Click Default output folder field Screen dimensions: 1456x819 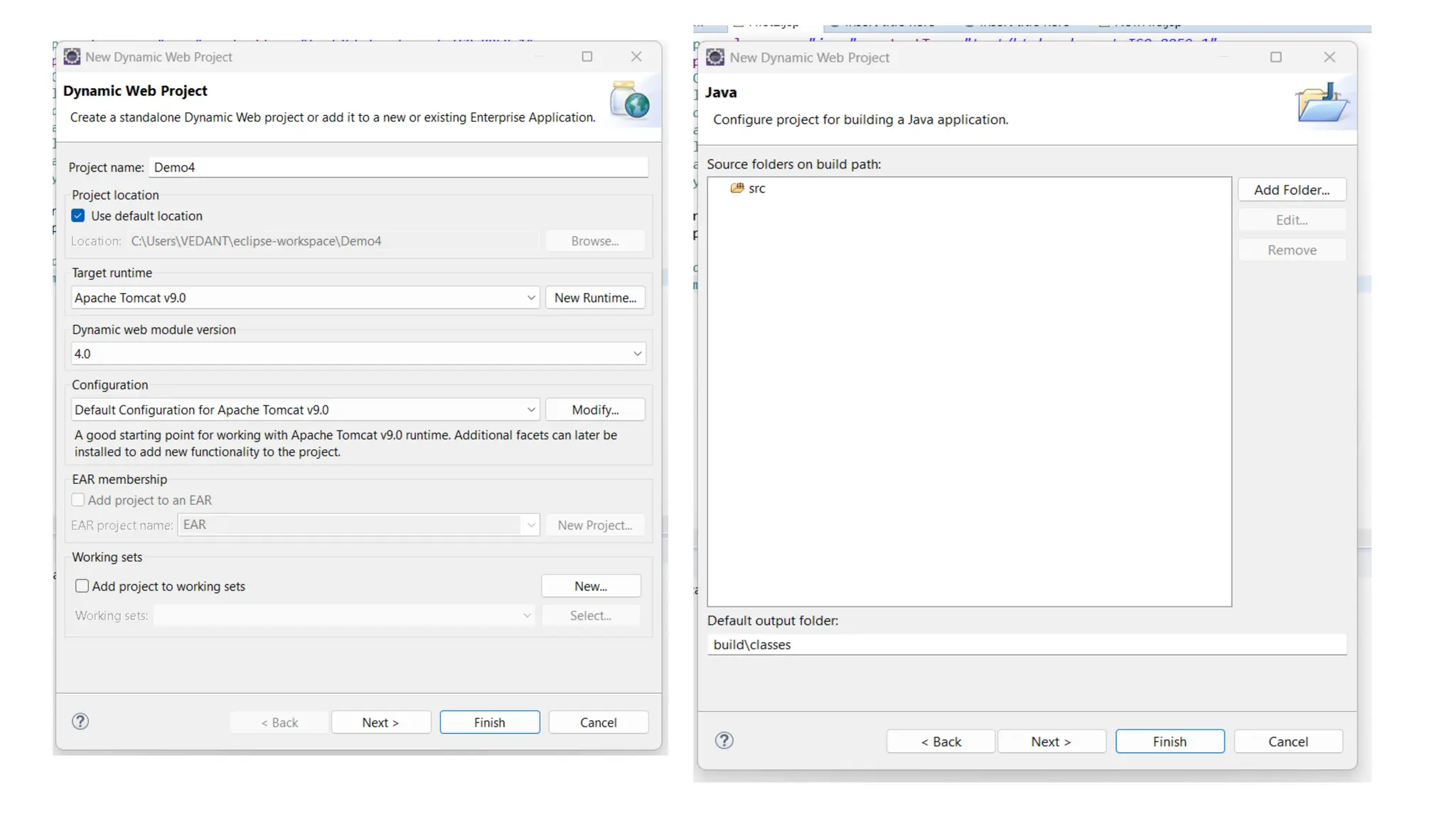pos(1026,645)
